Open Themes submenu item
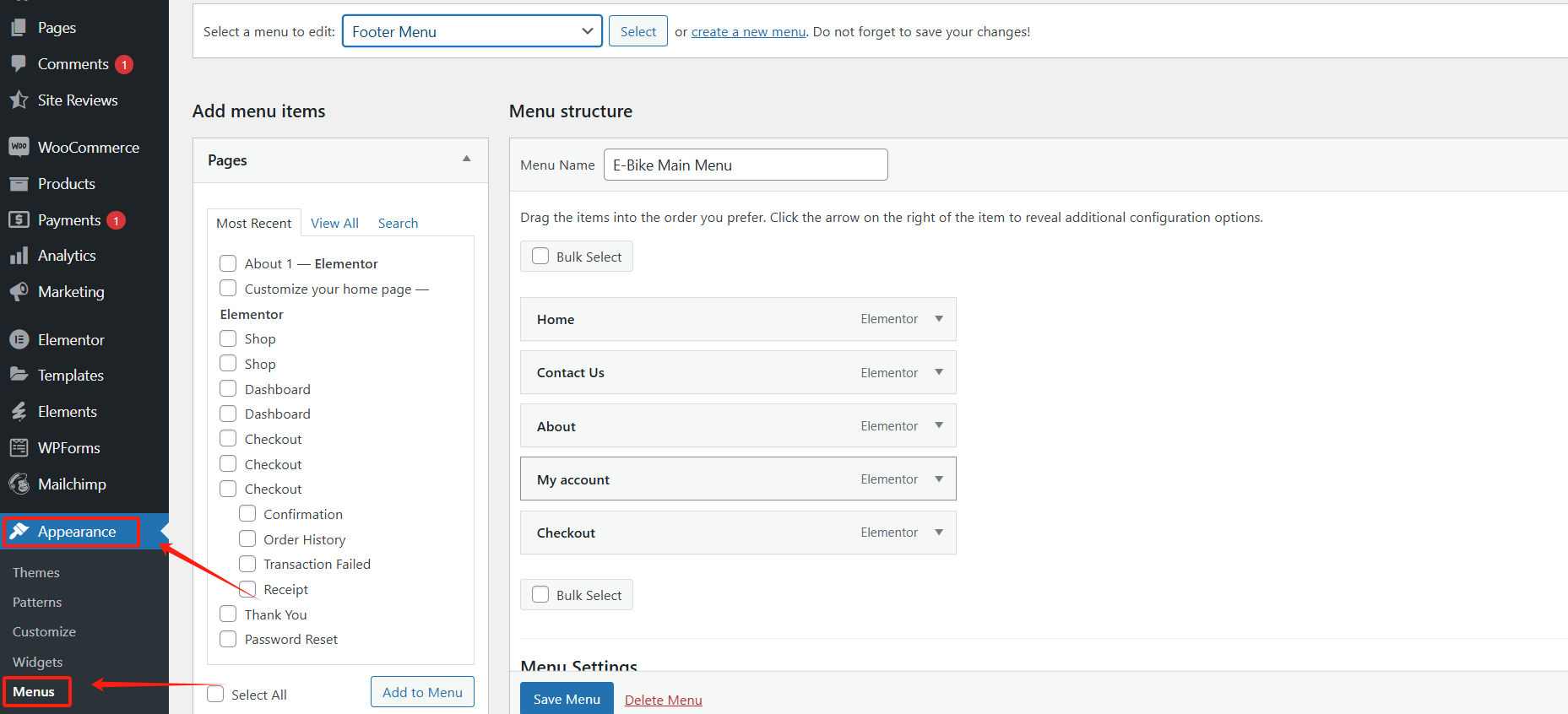The width and height of the screenshot is (1568, 714). coord(36,572)
